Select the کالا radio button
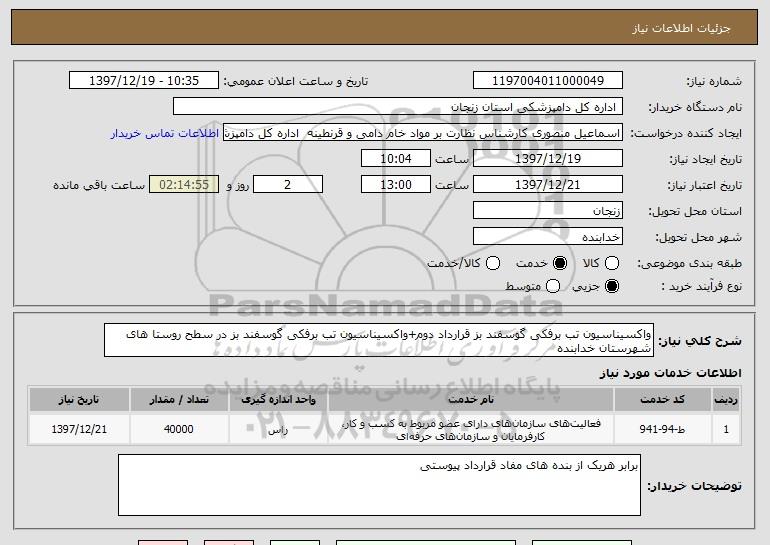Screen dimensions: 770x545 click(612, 263)
